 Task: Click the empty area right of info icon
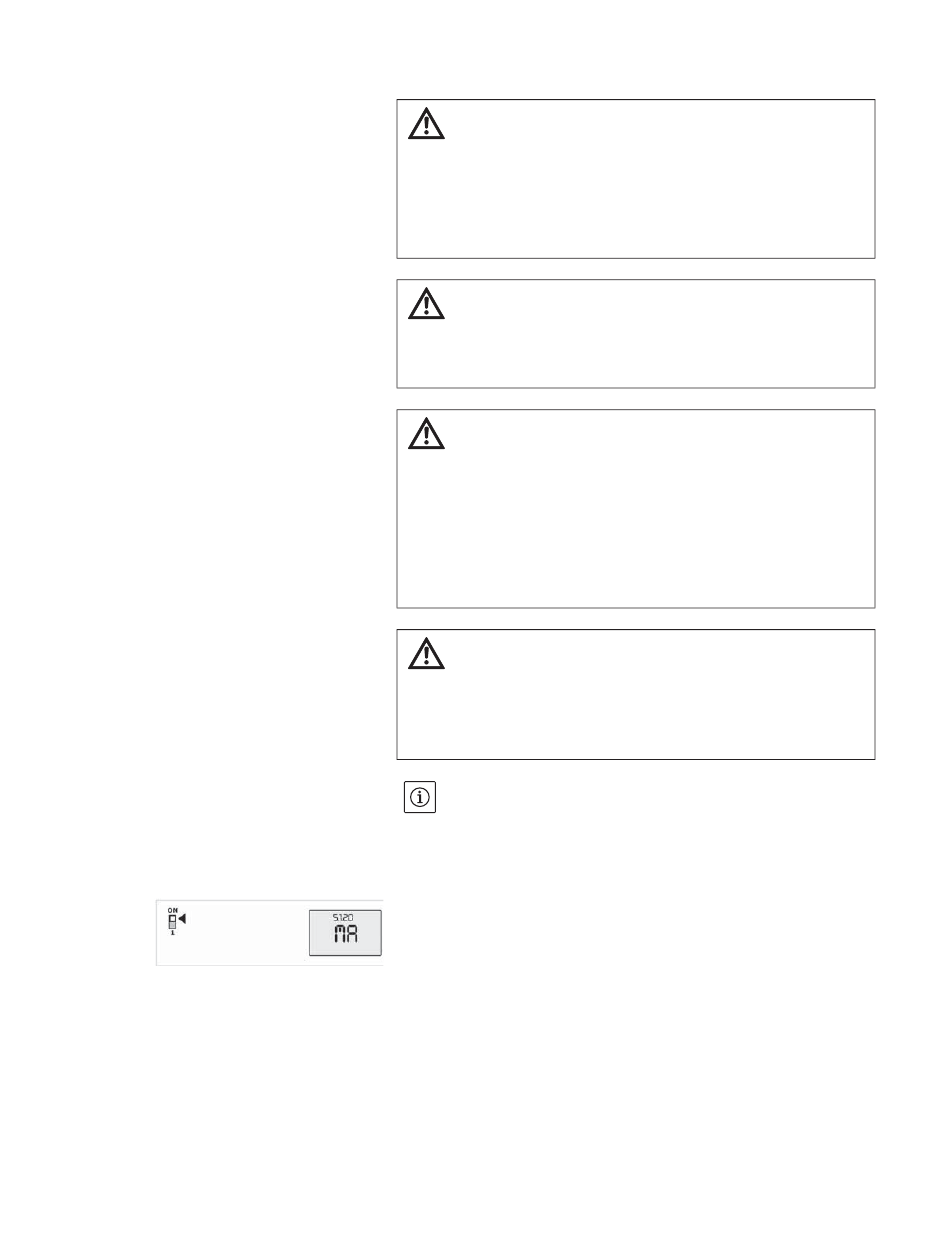click(656, 798)
